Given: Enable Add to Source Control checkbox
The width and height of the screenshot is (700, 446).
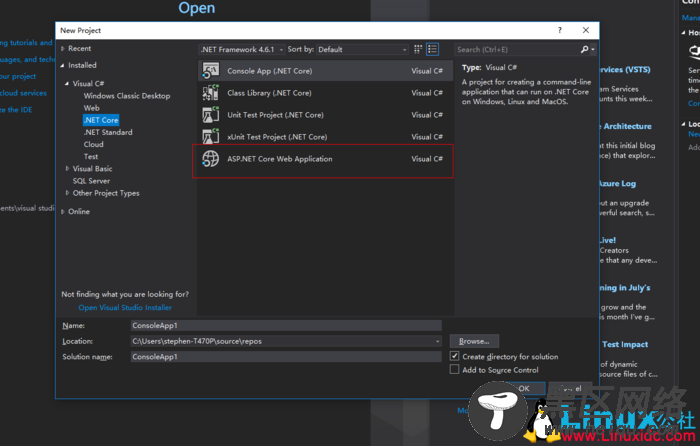Looking at the screenshot, I should point(454,369).
